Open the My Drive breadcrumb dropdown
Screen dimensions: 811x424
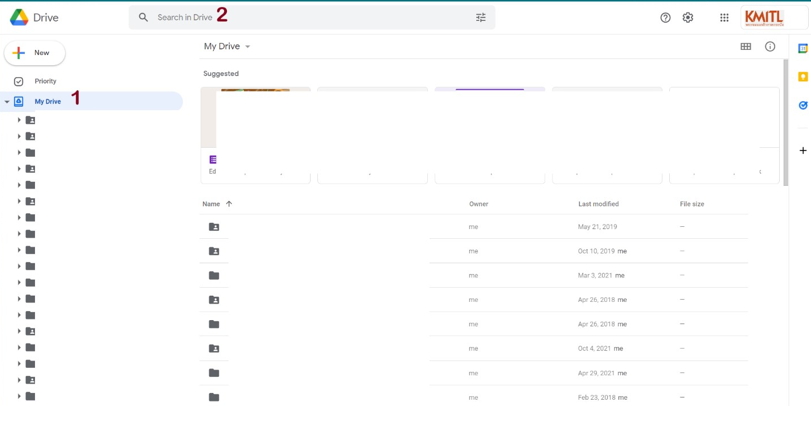pos(228,47)
